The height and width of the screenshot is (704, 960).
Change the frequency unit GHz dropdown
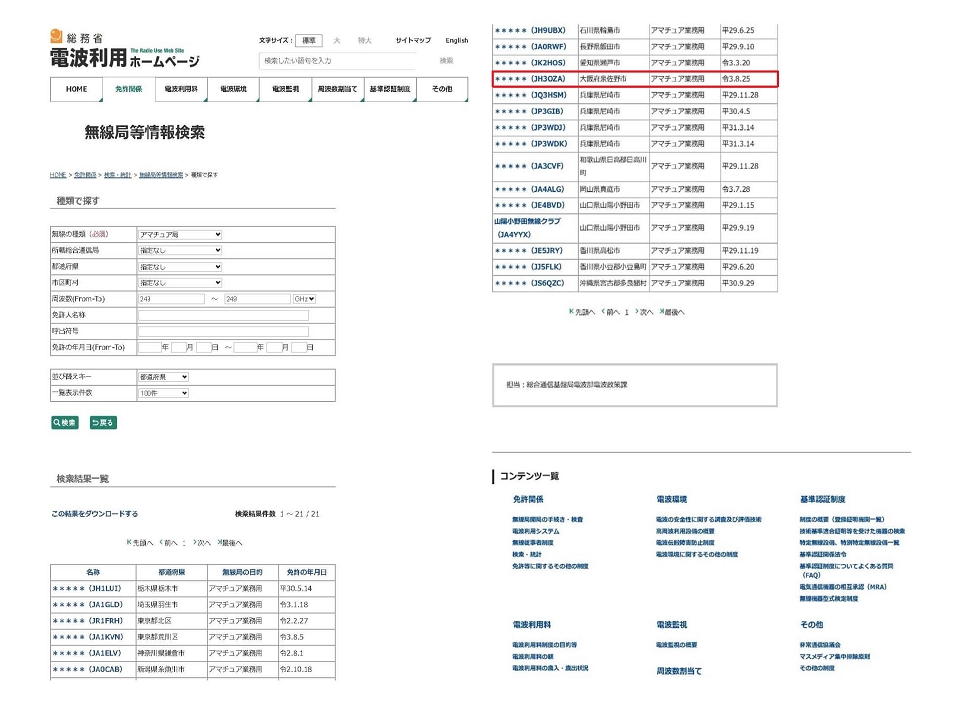[304, 299]
